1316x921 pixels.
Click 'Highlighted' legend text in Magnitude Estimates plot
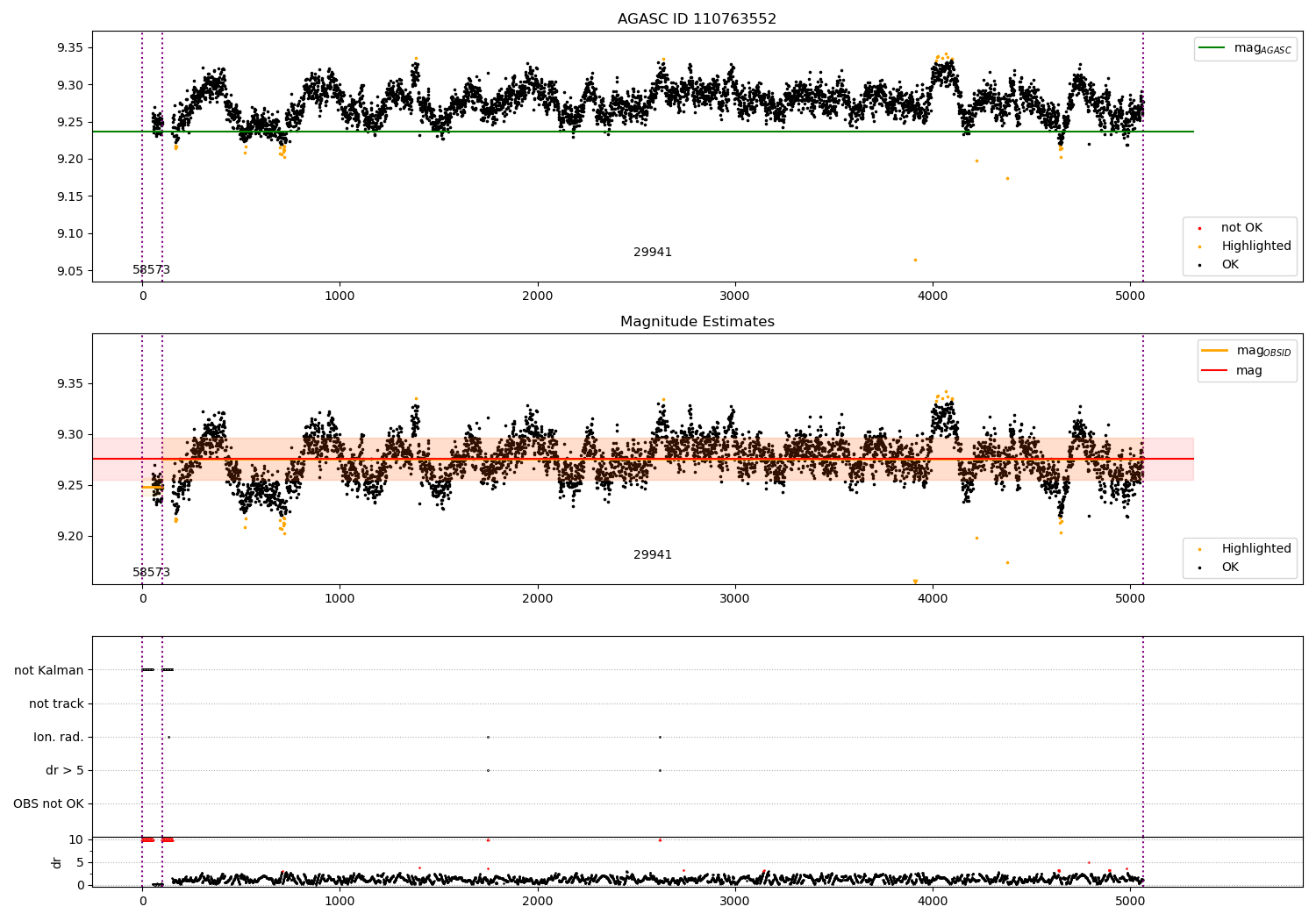tap(1256, 549)
